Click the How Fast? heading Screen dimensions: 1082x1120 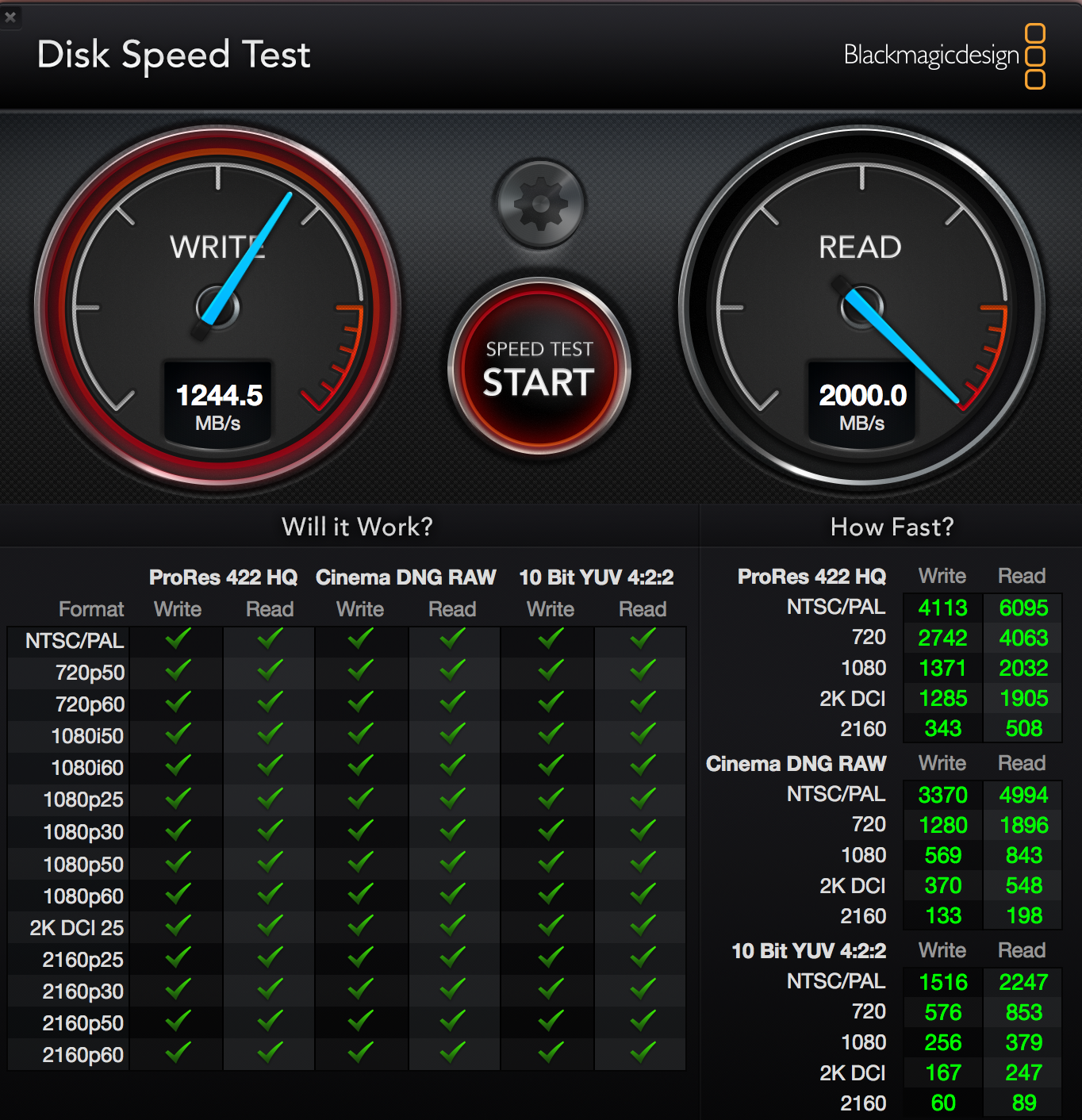[x=892, y=527]
